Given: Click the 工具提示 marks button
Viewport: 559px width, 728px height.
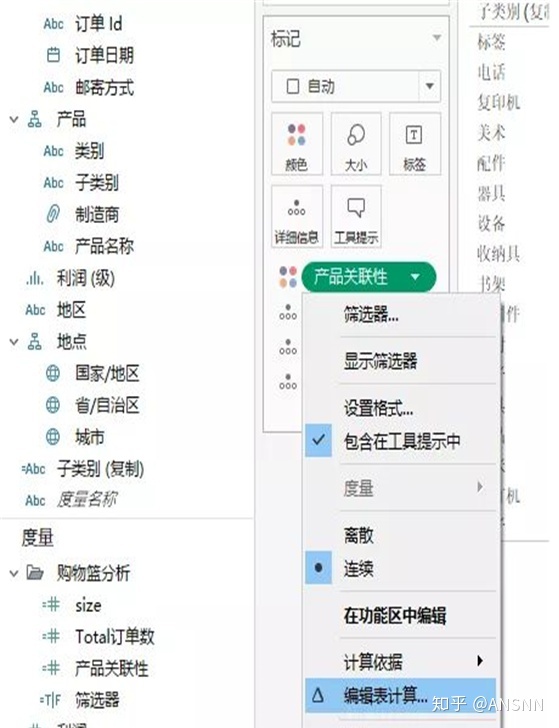Looking at the screenshot, I should pyautogui.click(x=356, y=216).
